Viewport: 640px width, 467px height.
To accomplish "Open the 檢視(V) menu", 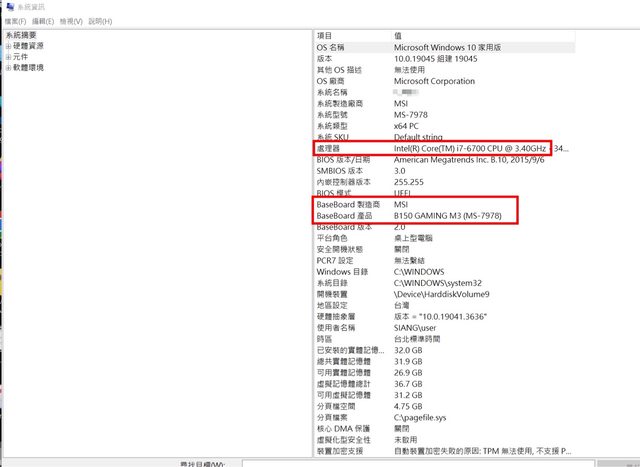I will coord(71,20).
